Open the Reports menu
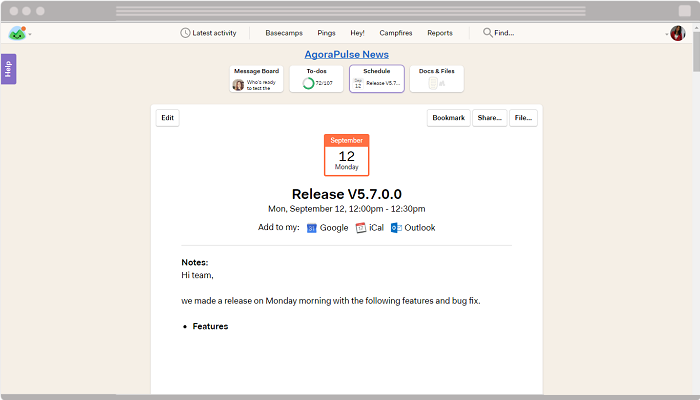The height and width of the screenshot is (400, 700). coord(440,33)
